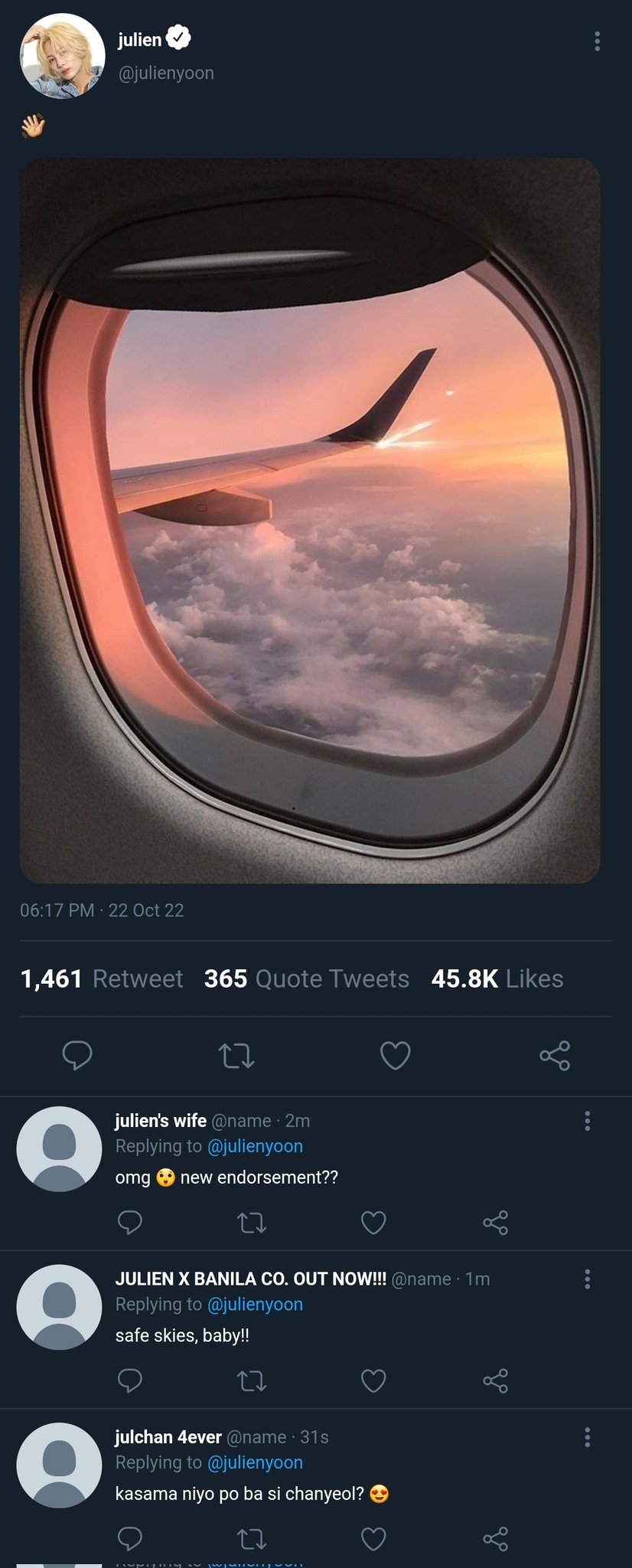The image size is (632, 1568).
Task: View the 45.8K Likes list
Action: [497, 978]
